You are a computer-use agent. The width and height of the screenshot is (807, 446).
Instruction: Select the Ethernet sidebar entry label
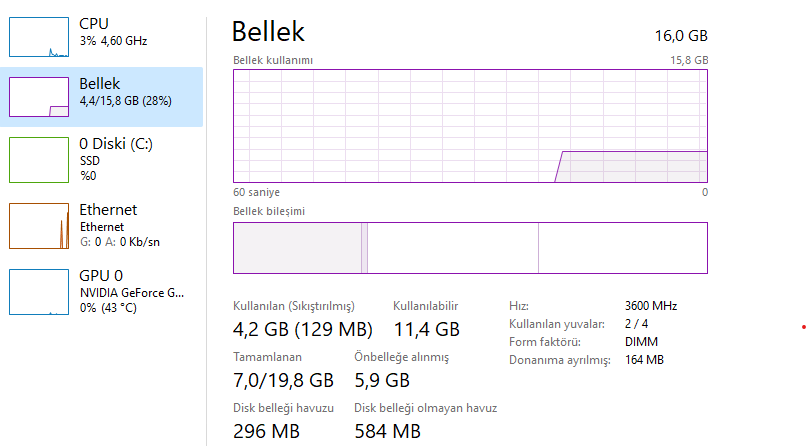pos(108,210)
